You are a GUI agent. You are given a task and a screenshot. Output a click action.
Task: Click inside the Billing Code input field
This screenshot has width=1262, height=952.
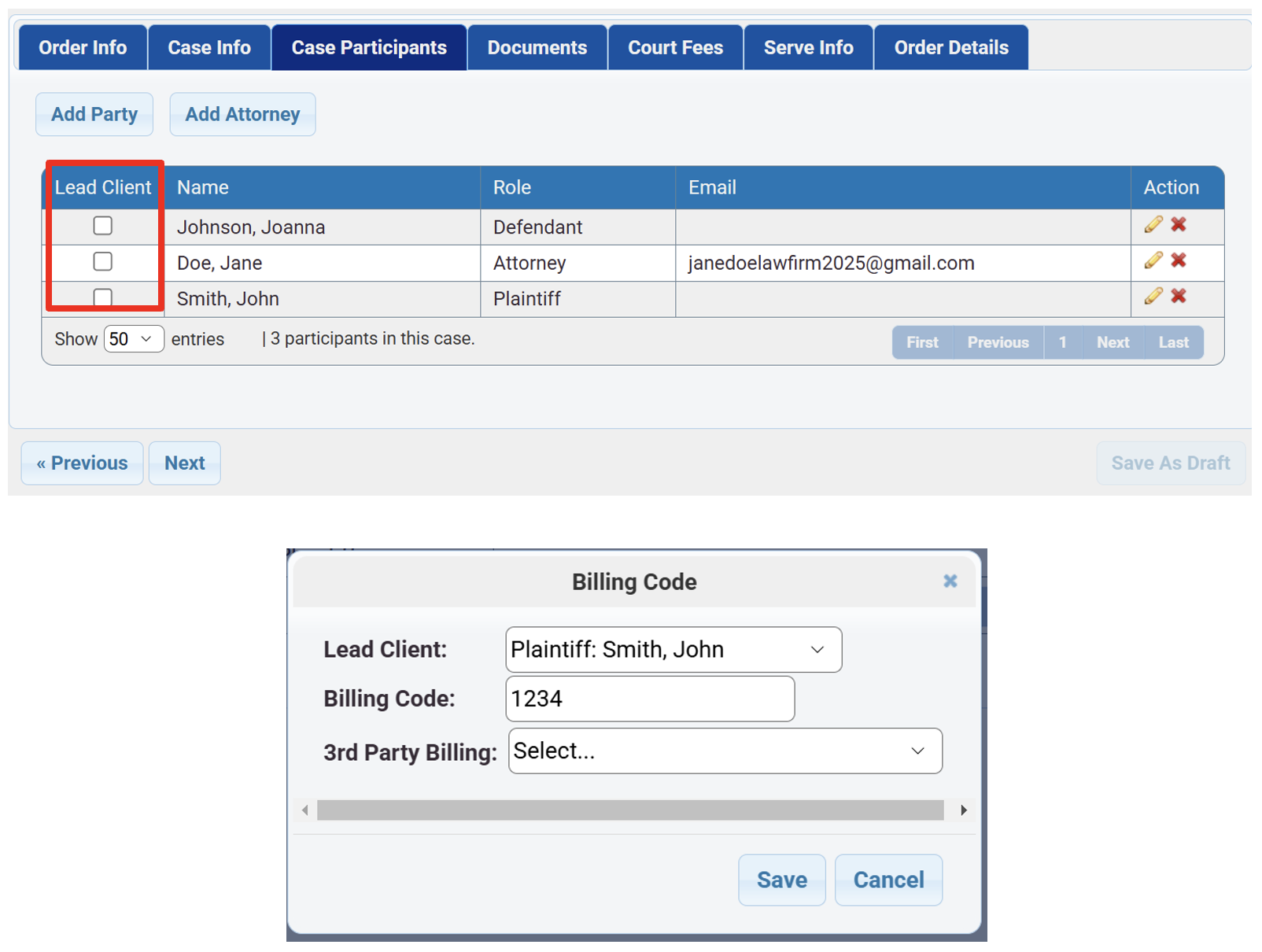(x=649, y=699)
